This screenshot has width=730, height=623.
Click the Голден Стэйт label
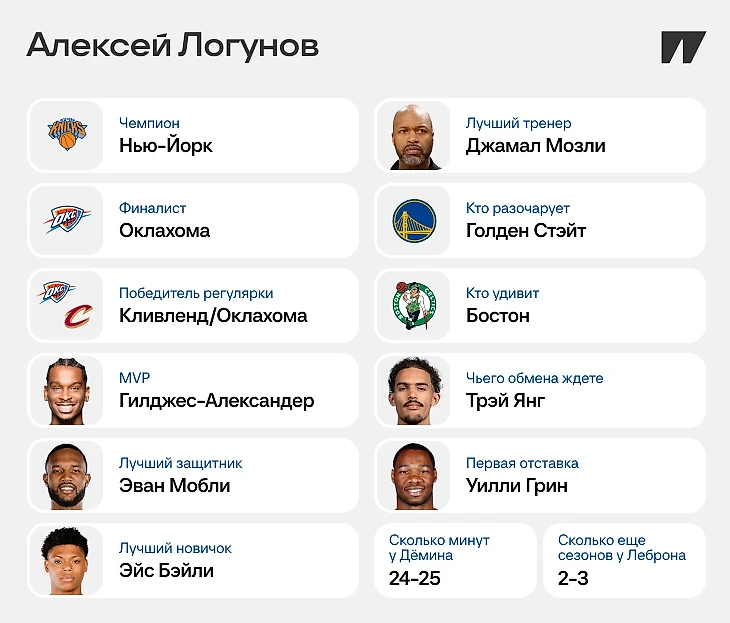[526, 231]
